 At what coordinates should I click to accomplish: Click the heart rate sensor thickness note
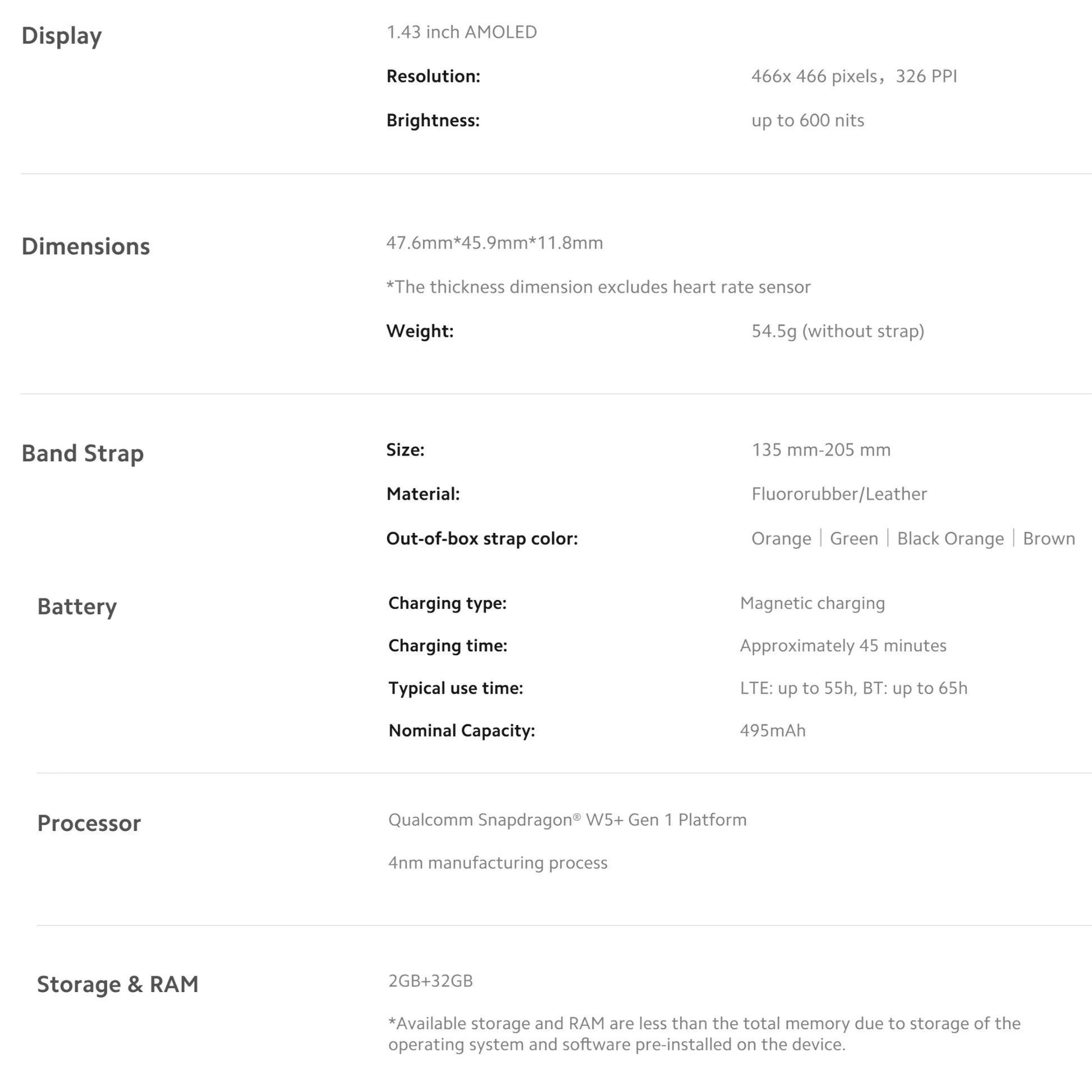(x=599, y=287)
